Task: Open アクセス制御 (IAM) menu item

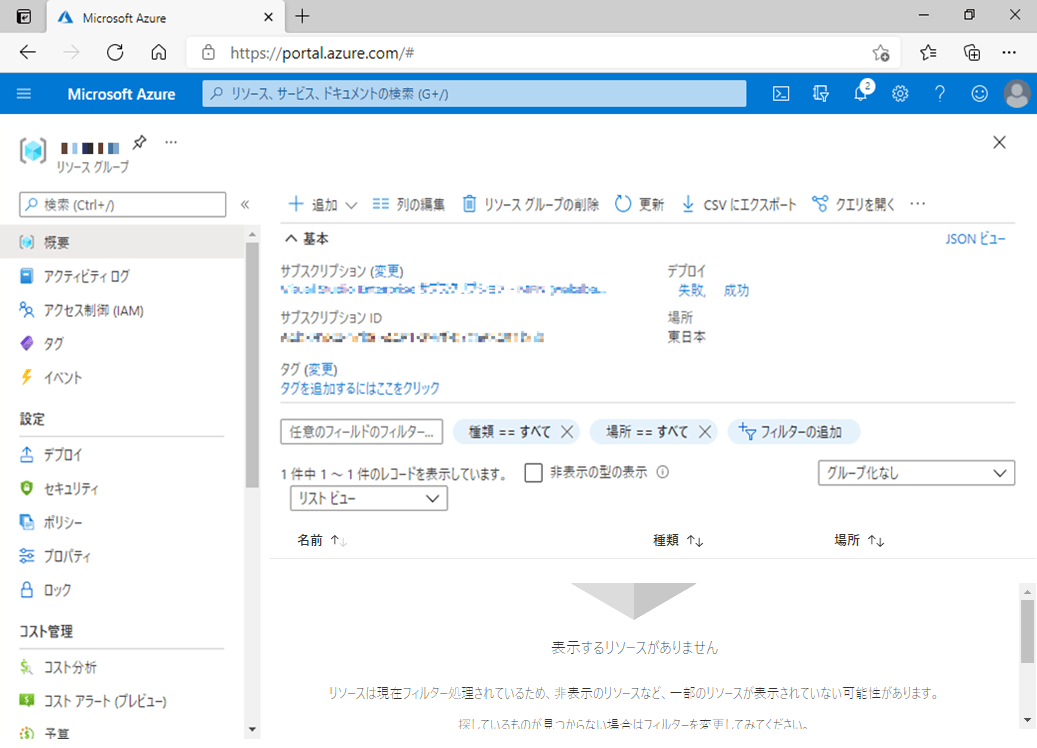Action: [122, 310]
